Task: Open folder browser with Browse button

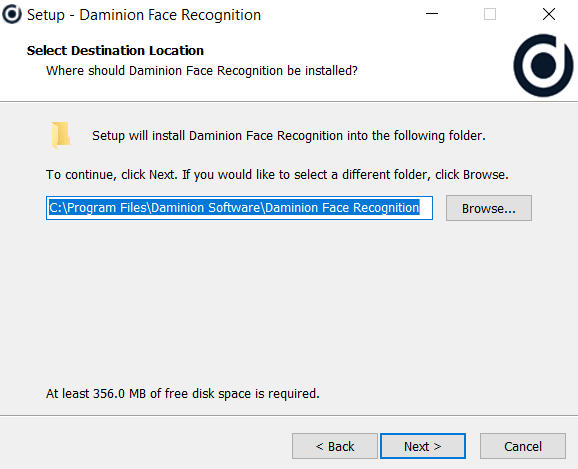Action: (489, 208)
